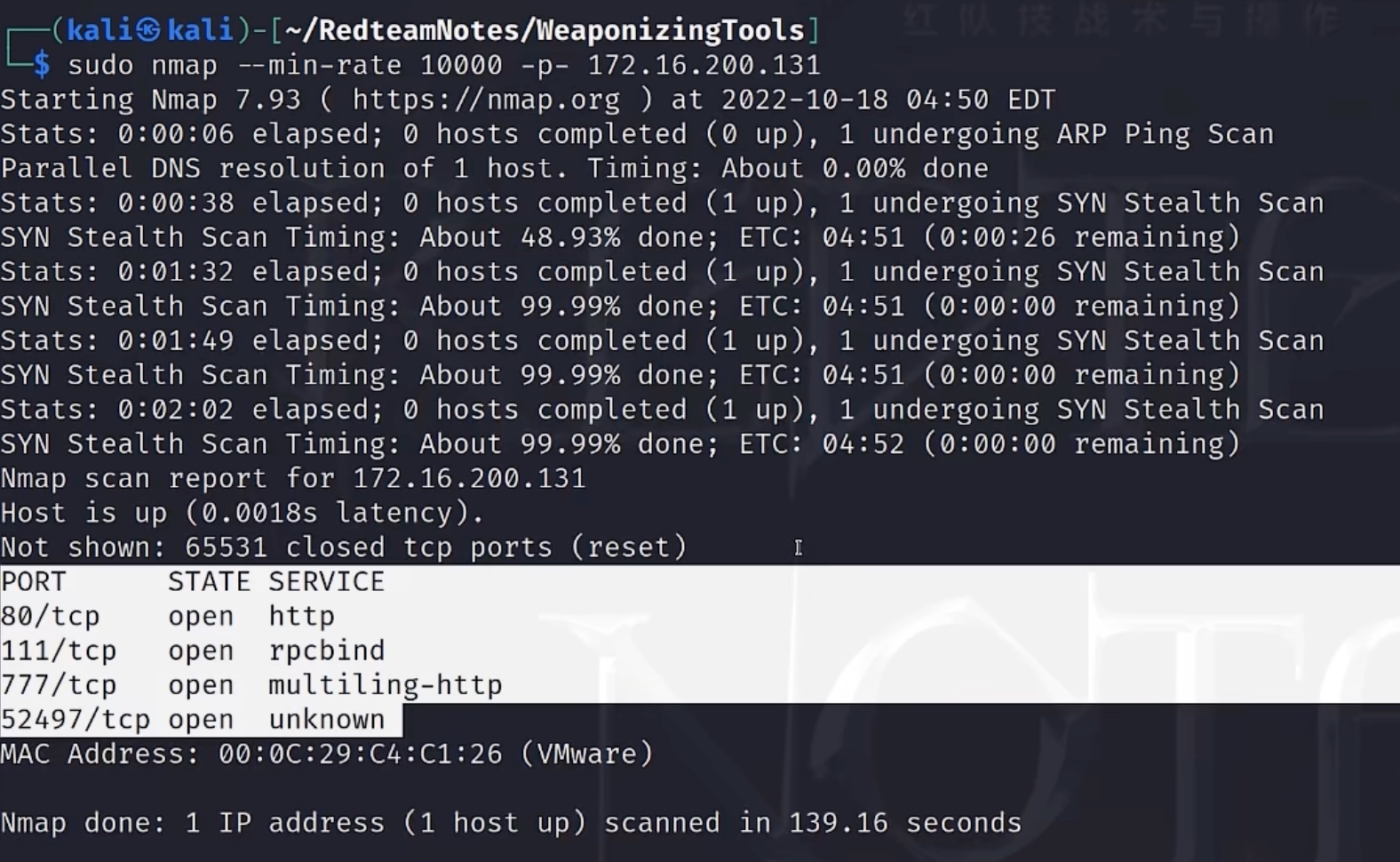
Task: Click the PORT column header
Action: point(34,581)
